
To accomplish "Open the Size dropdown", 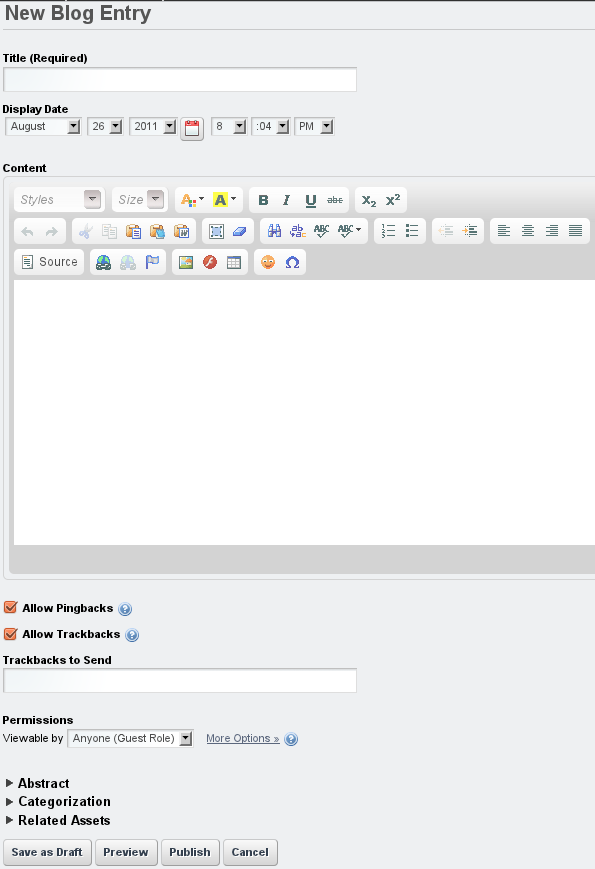I will click(x=140, y=200).
